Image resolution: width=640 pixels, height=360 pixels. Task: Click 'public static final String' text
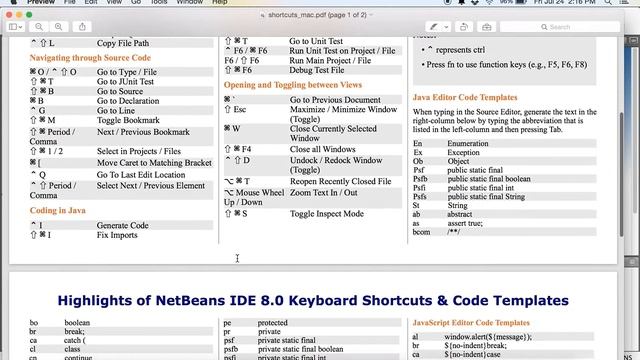[x=486, y=197]
